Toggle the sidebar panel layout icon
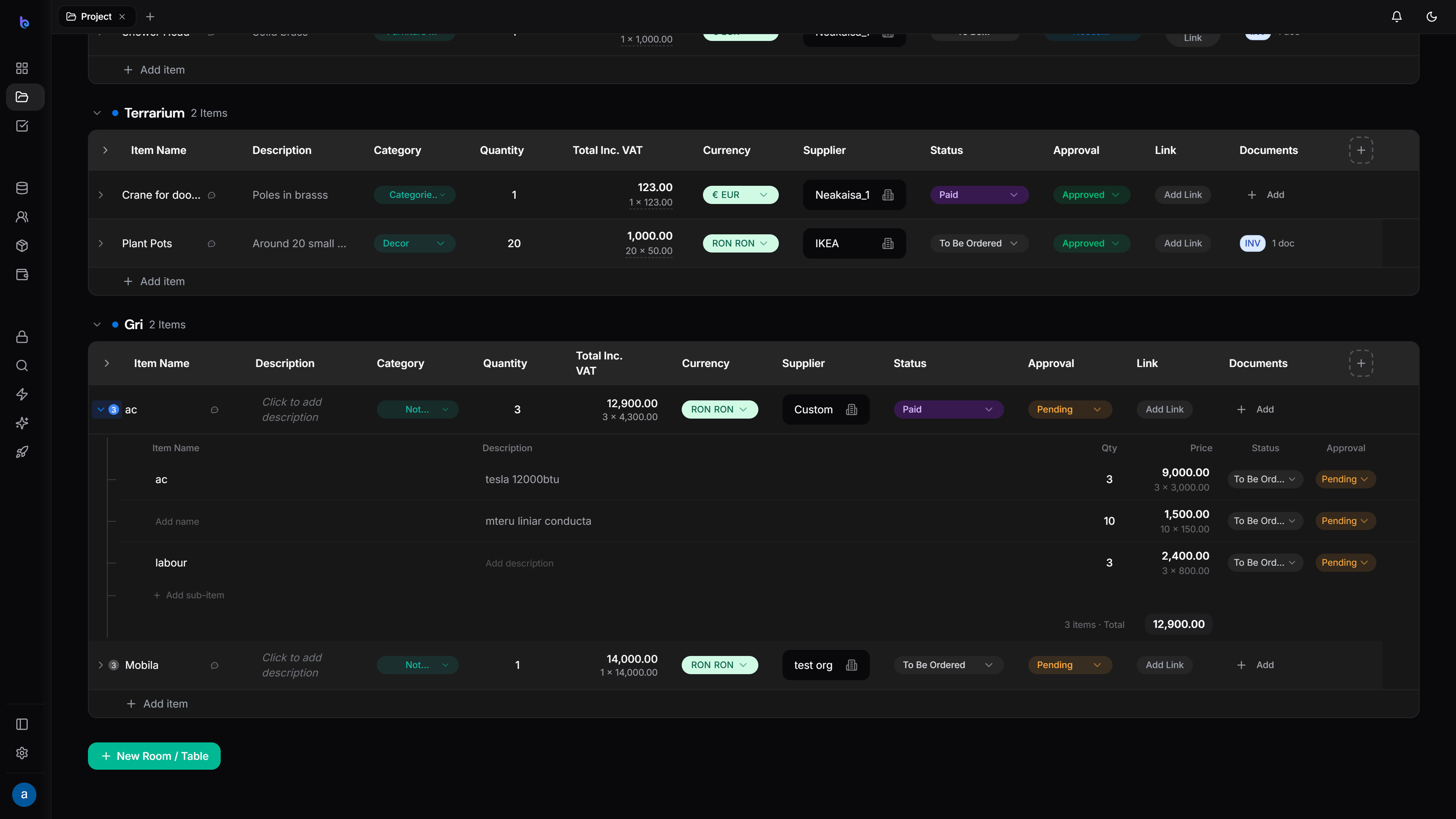This screenshot has height=819, width=1456. tap(22, 725)
